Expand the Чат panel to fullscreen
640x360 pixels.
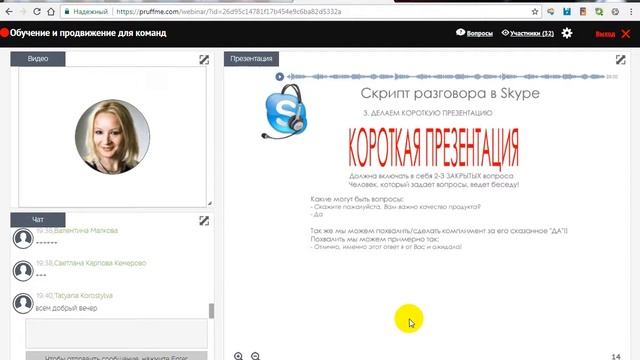pos(204,221)
